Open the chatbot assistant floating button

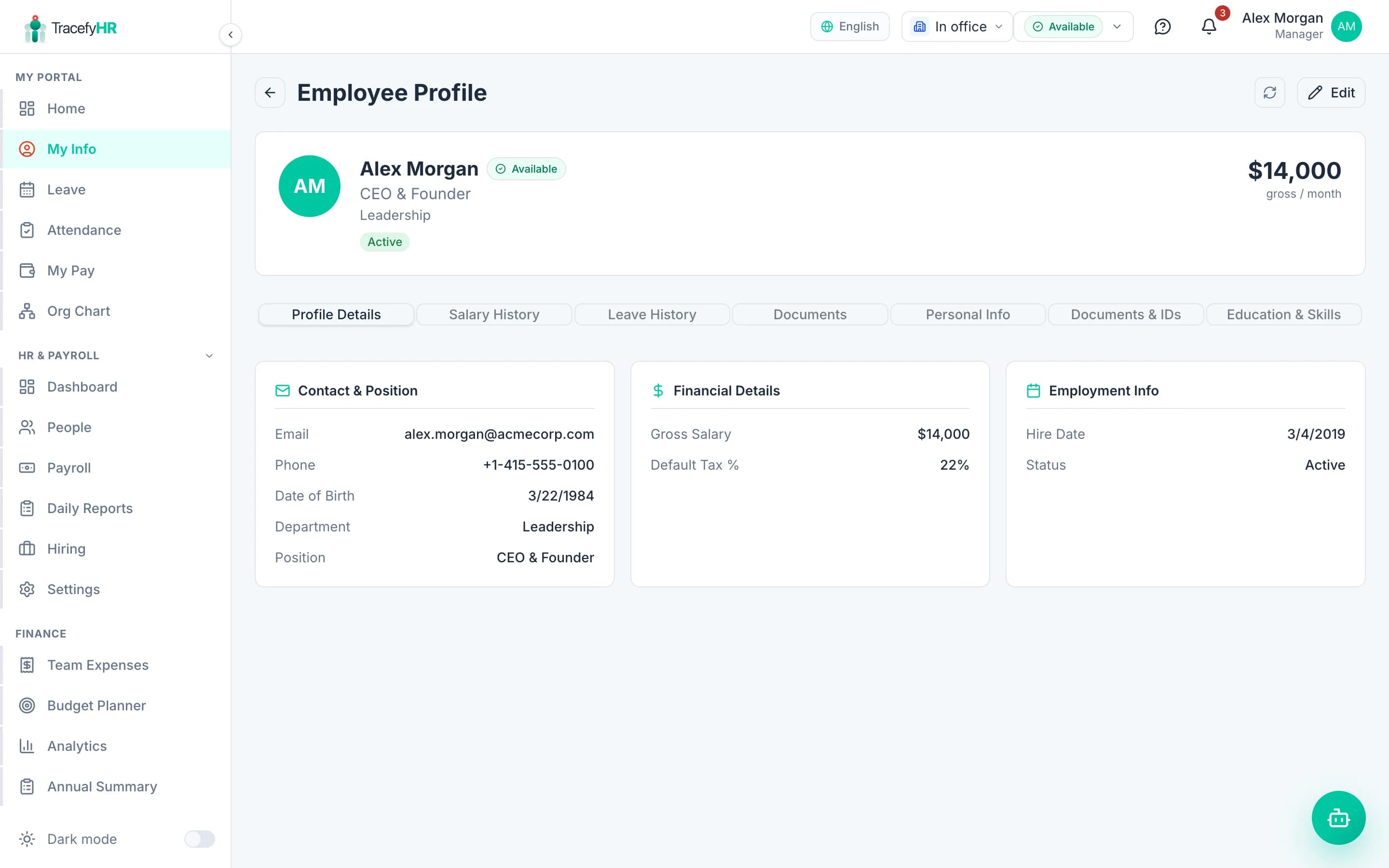(1338, 817)
